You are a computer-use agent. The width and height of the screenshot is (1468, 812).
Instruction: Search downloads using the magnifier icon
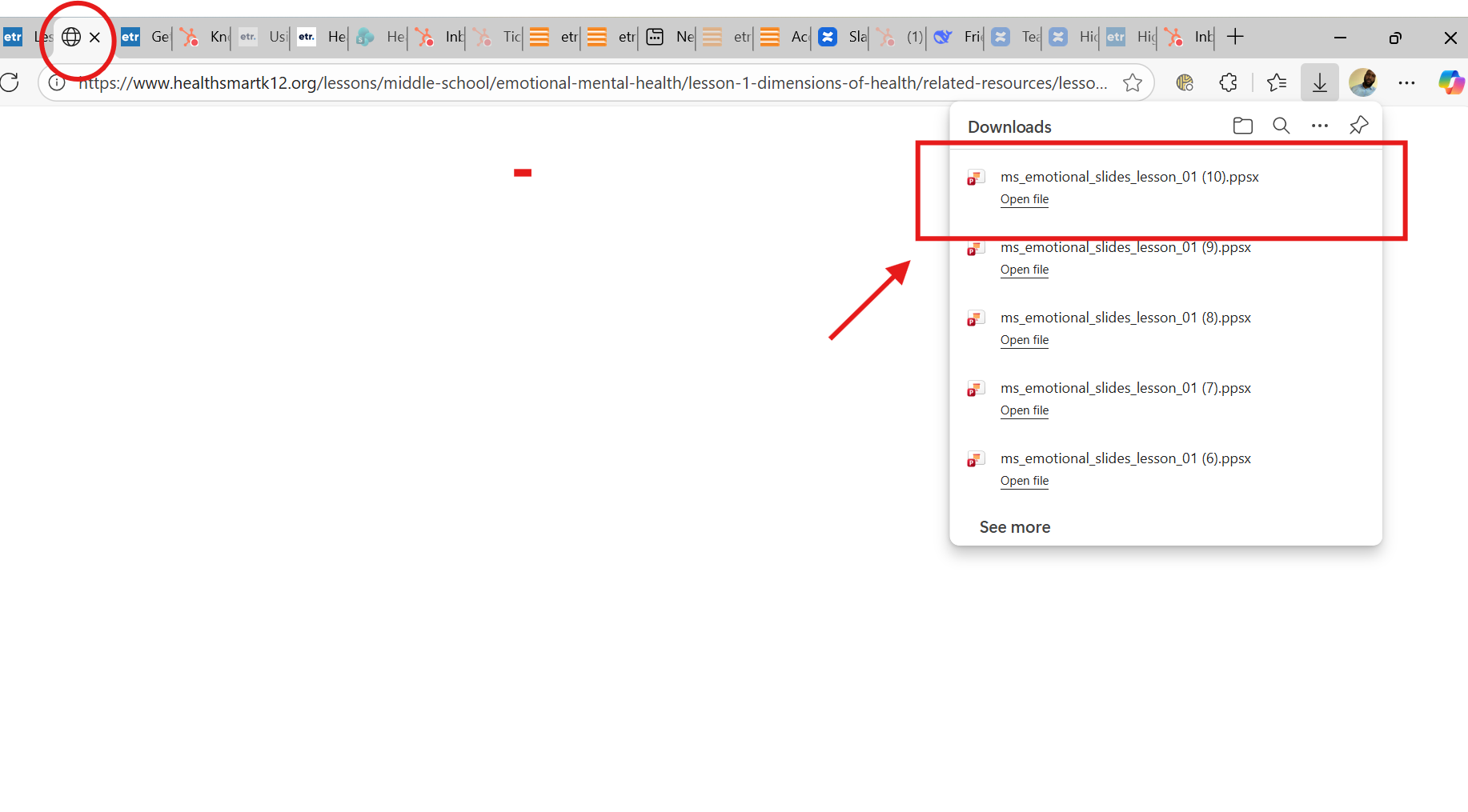point(1281,126)
